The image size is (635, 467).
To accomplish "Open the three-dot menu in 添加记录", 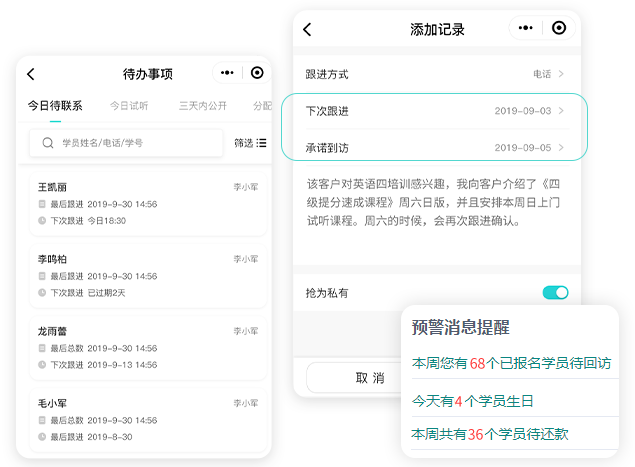I will coord(525,28).
